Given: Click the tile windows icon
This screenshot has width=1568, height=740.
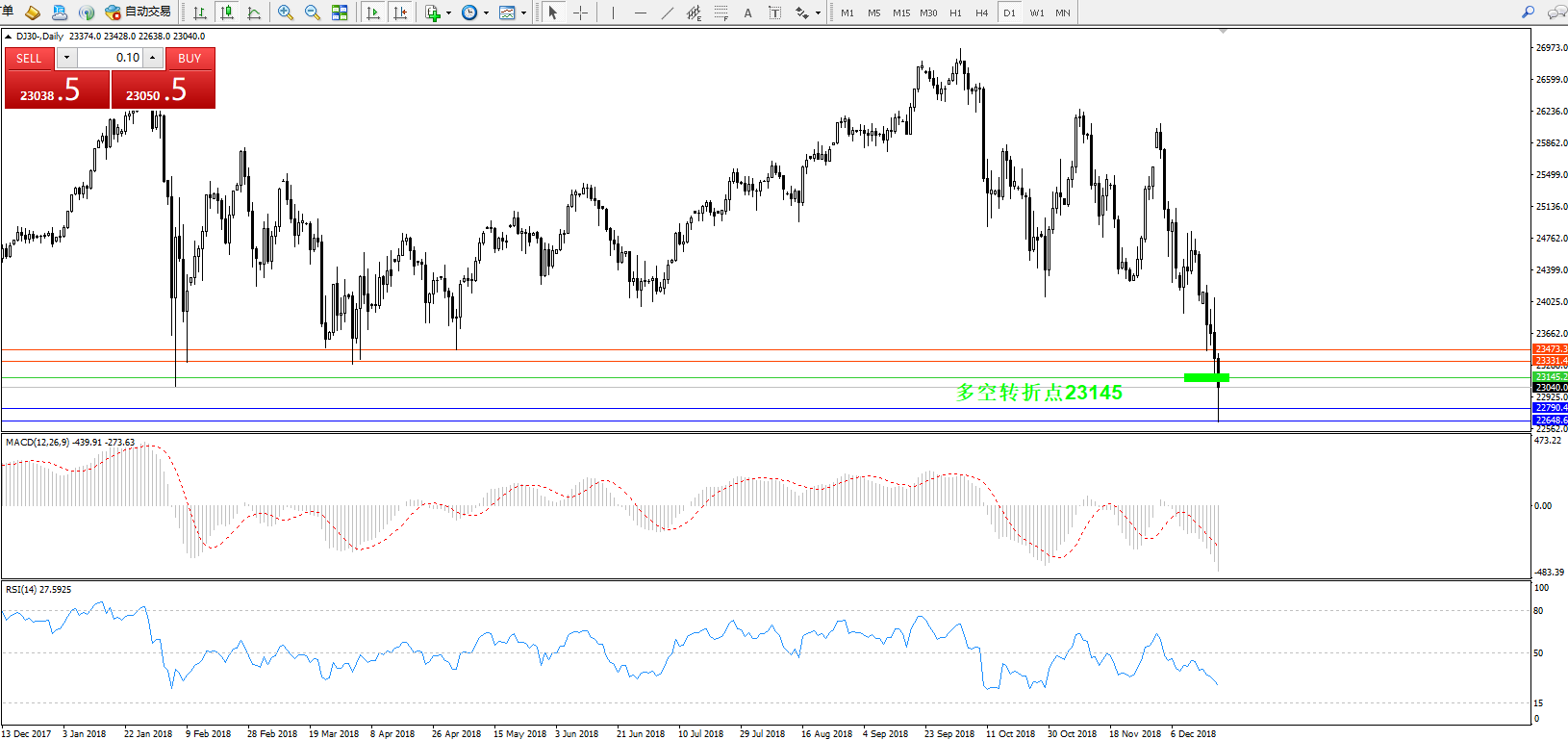Looking at the screenshot, I should tap(340, 13).
